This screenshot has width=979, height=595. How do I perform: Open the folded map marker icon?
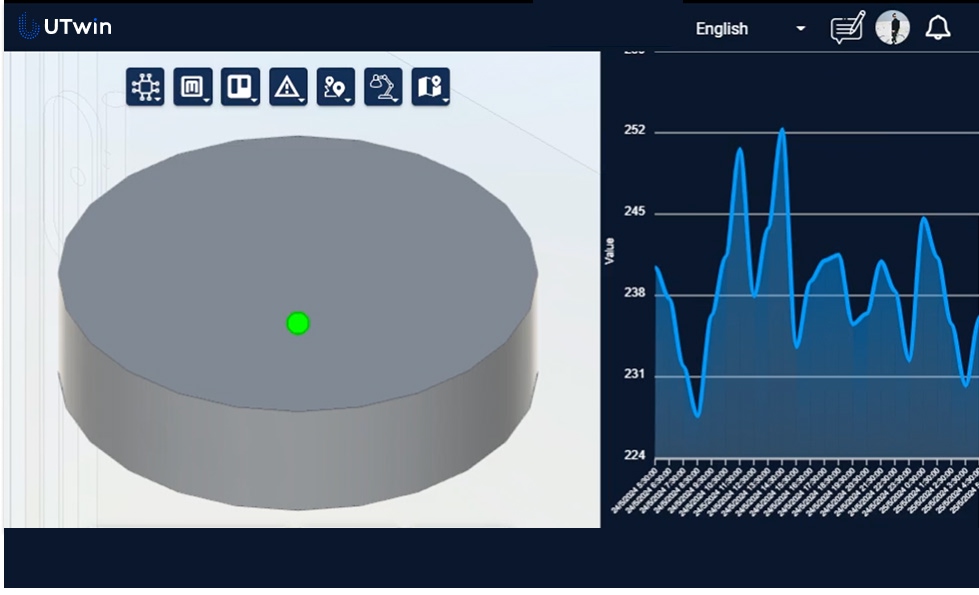point(430,87)
